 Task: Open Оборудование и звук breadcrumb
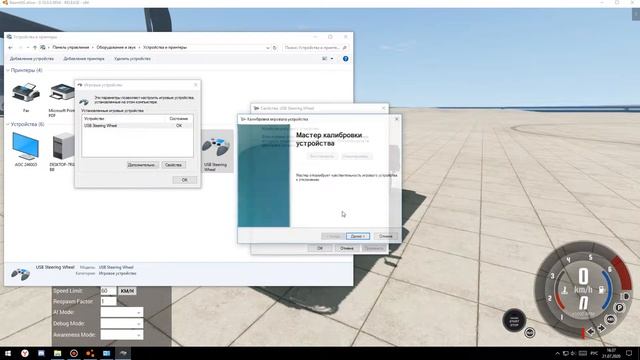point(116,47)
